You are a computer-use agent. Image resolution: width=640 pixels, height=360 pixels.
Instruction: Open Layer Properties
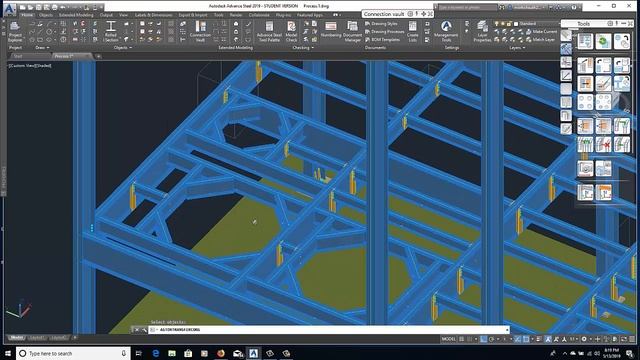click(482, 32)
